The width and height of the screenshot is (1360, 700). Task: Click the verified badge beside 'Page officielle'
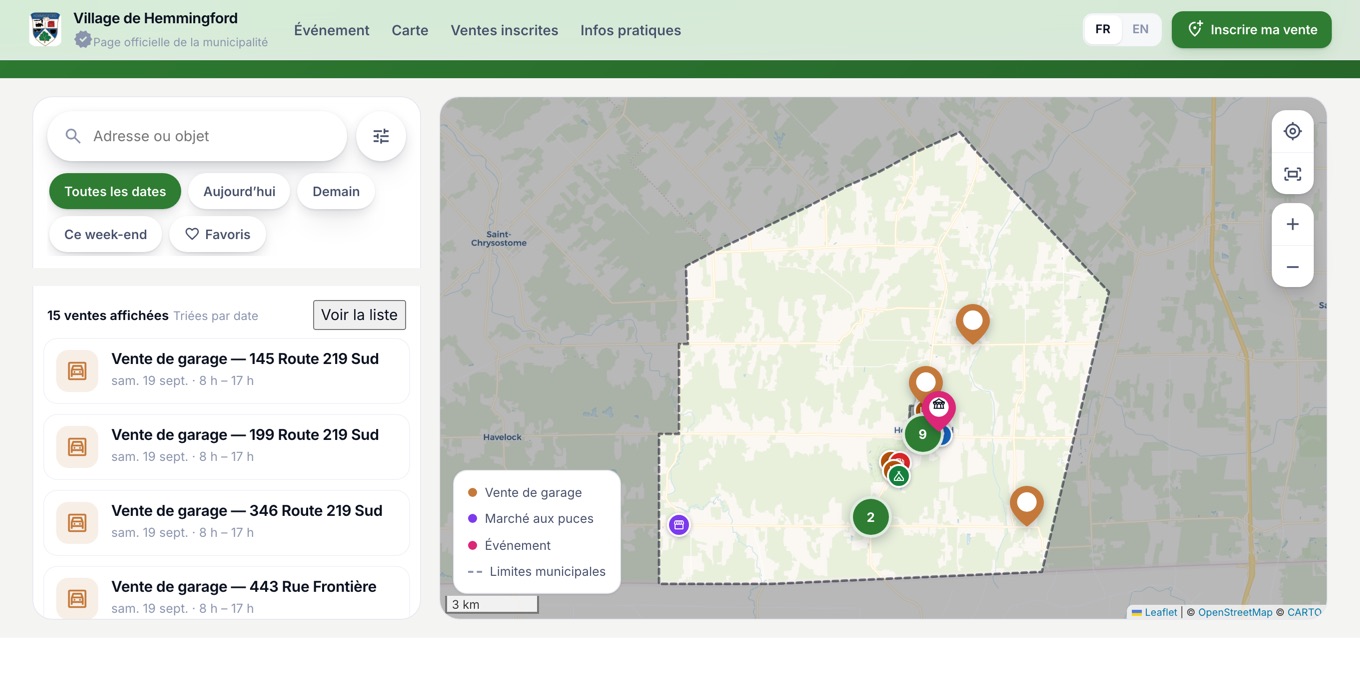83,40
